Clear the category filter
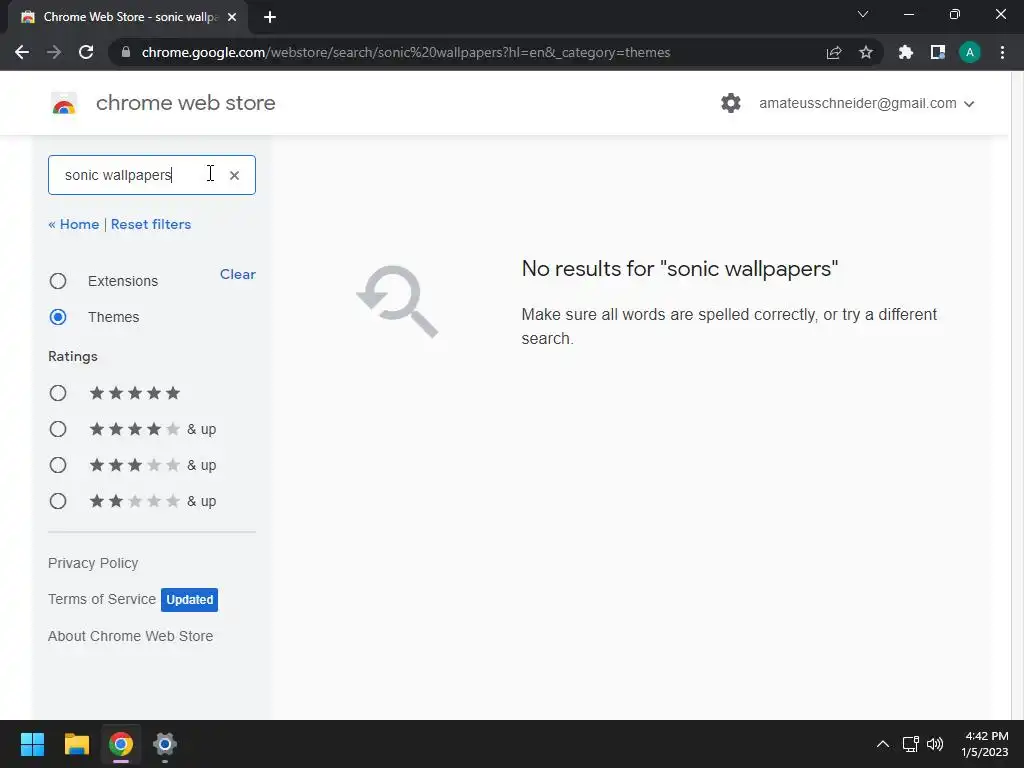The image size is (1024, 768). point(238,274)
